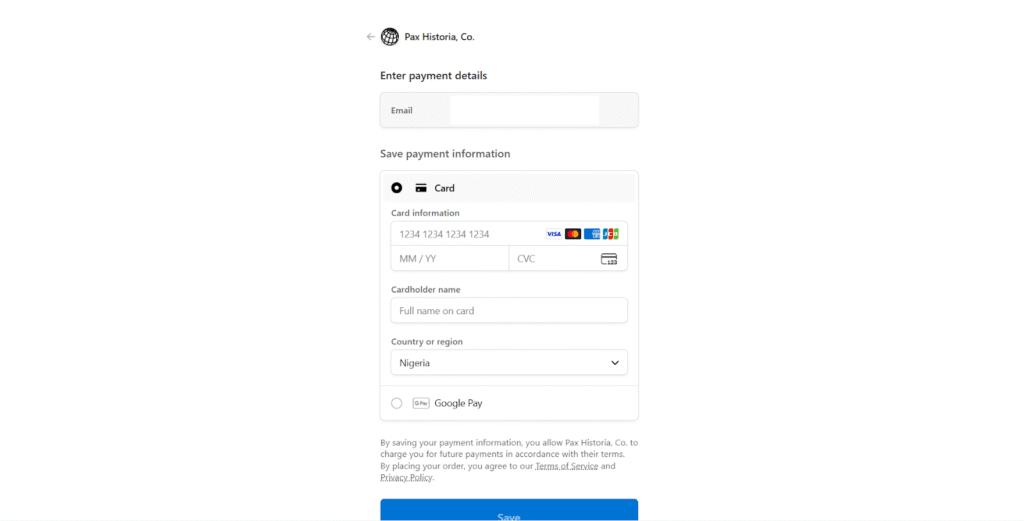The width and height of the screenshot is (1024, 521).
Task: Click the Google Pay logo icon
Action: (x=421, y=403)
